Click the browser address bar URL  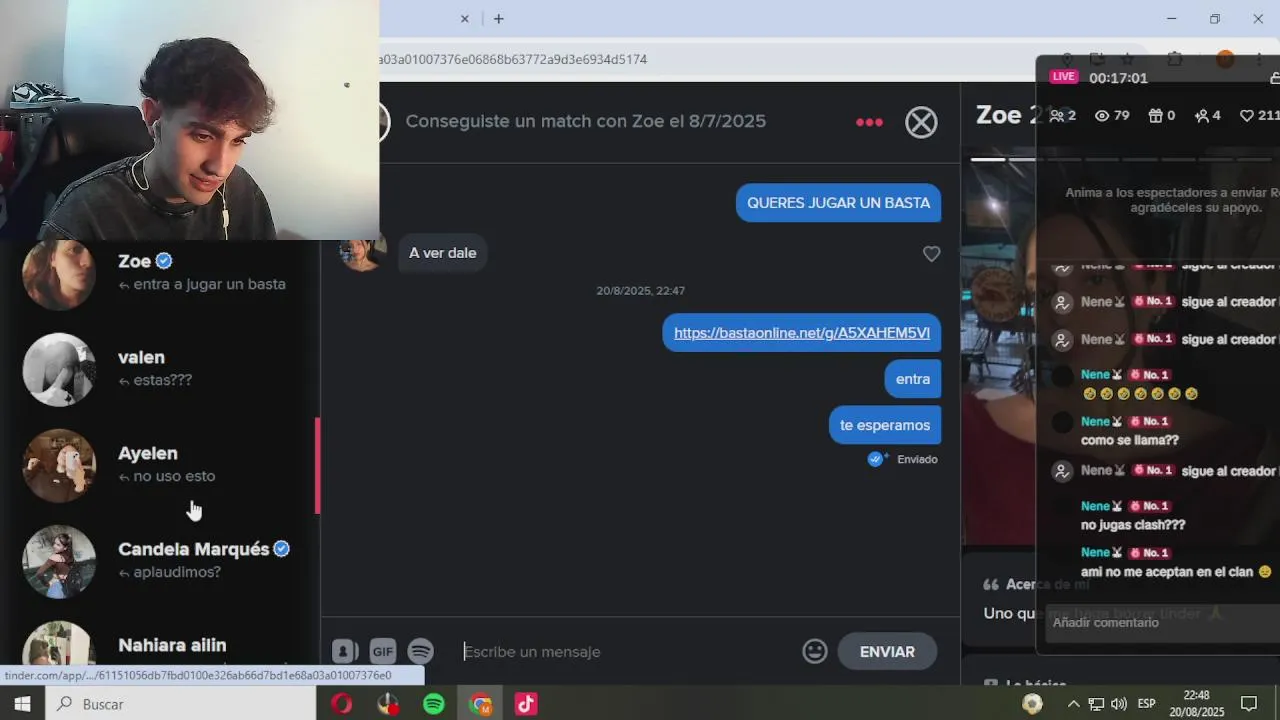click(x=513, y=59)
